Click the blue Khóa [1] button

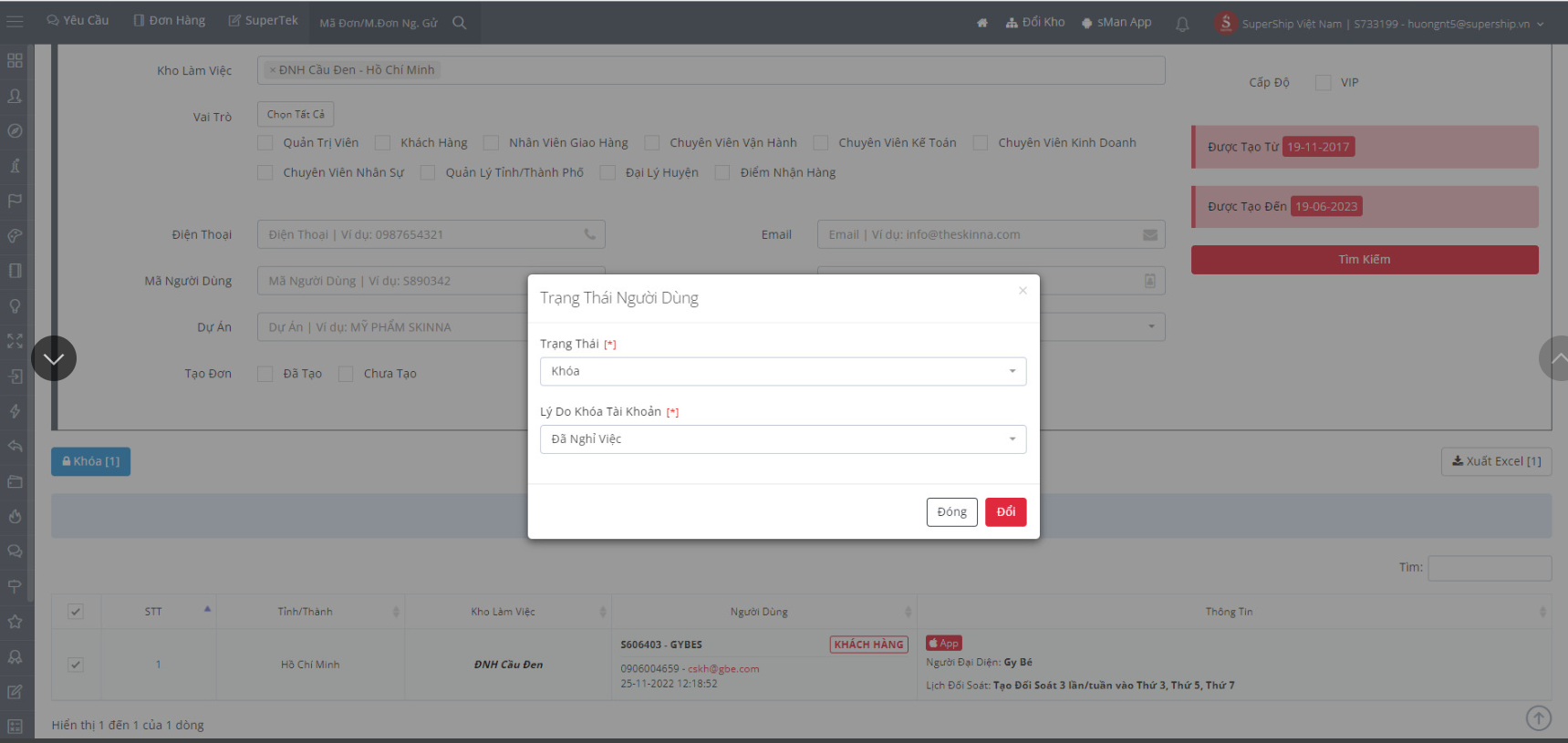coord(90,461)
